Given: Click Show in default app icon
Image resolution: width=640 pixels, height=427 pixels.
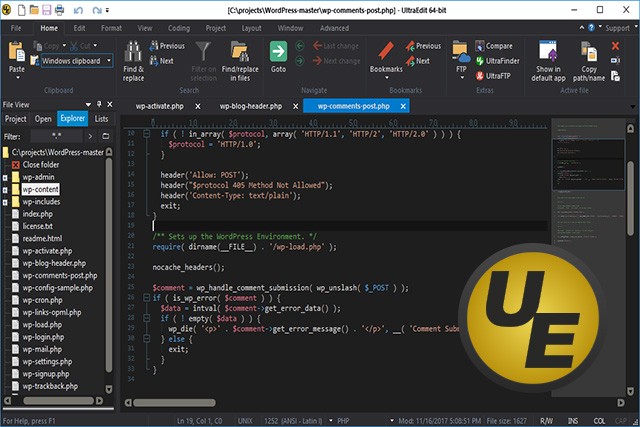Looking at the screenshot, I should coord(548,51).
